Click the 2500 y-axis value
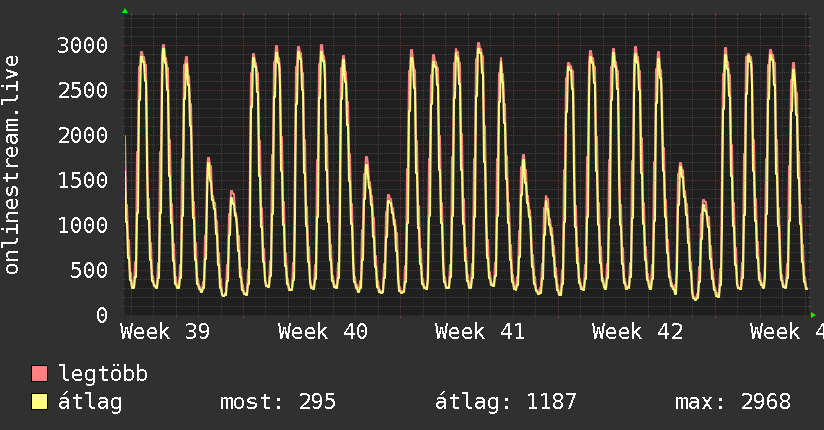The image size is (824, 430). 83,90
